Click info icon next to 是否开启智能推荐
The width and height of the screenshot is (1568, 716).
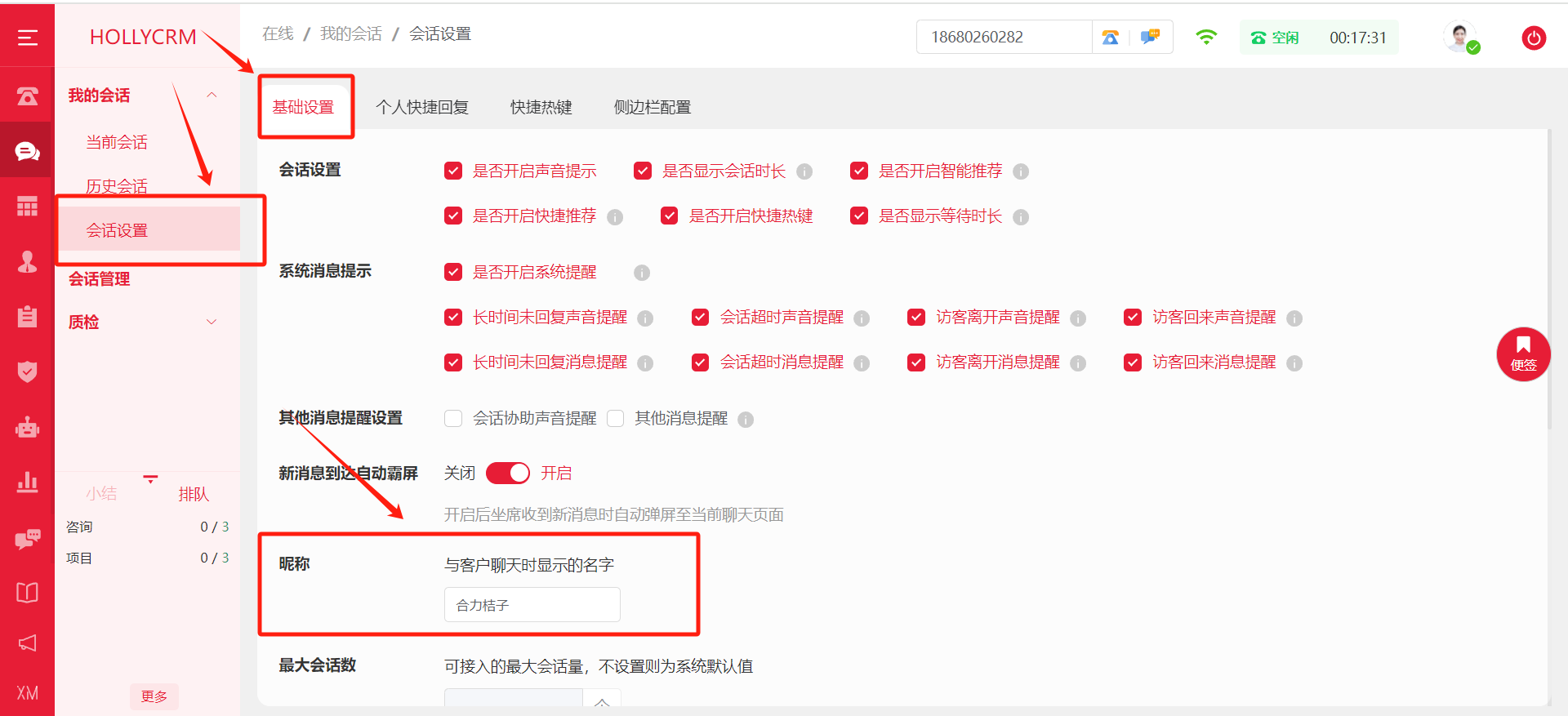1021,171
